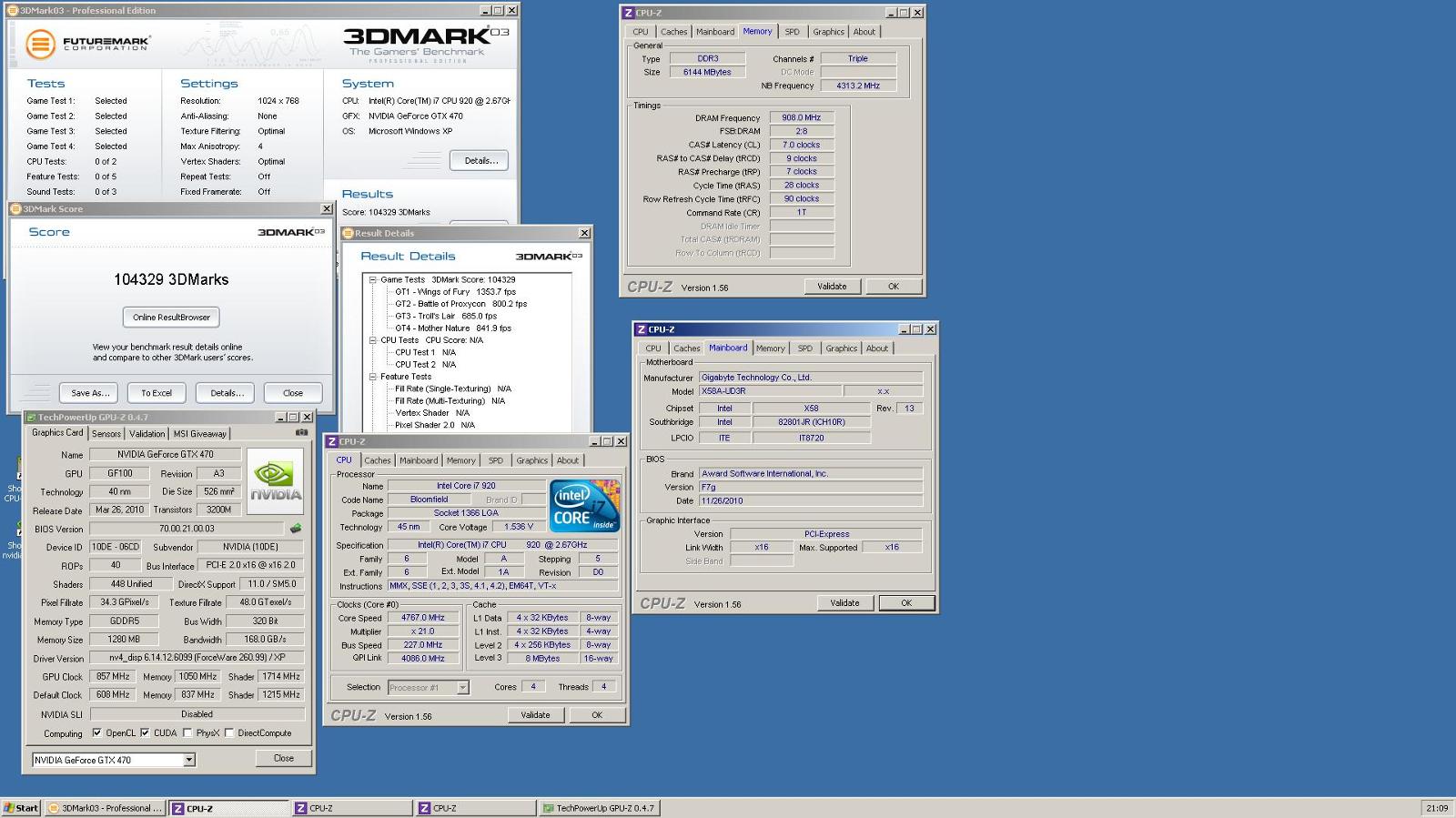Screen dimensions: 1456x818
Task: Click Close button in 3DMark Score dialog
Action: [x=293, y=393]
